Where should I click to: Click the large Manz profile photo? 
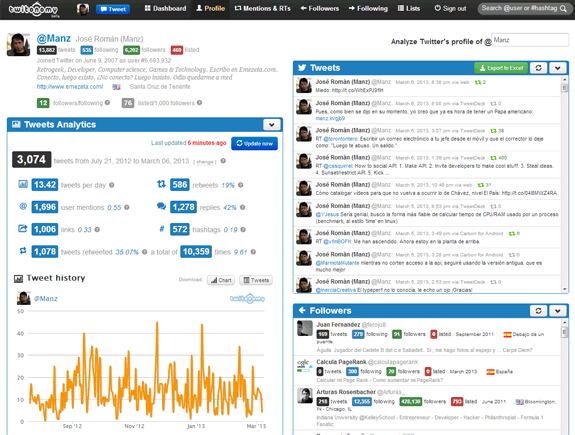pyautogui.click(x=18, y=45)
